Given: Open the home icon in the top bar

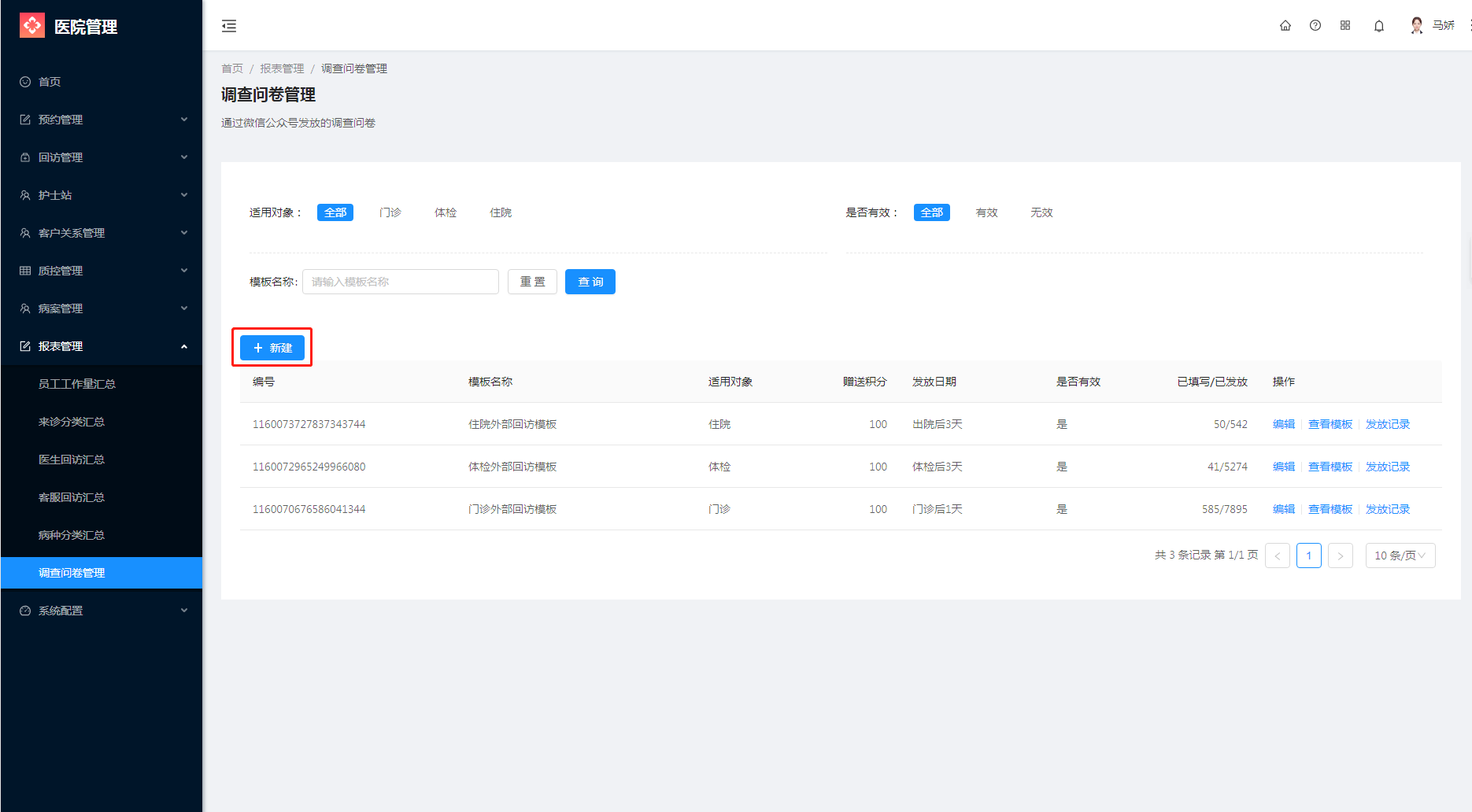Looking at the screenshot, I should [1285, 25].
